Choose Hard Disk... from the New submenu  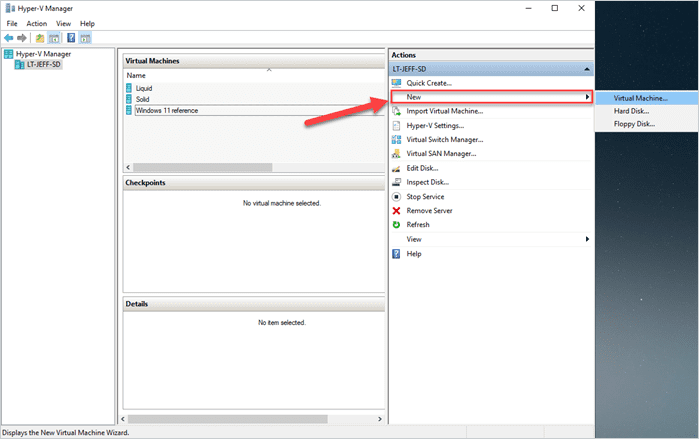coord(647,111)
